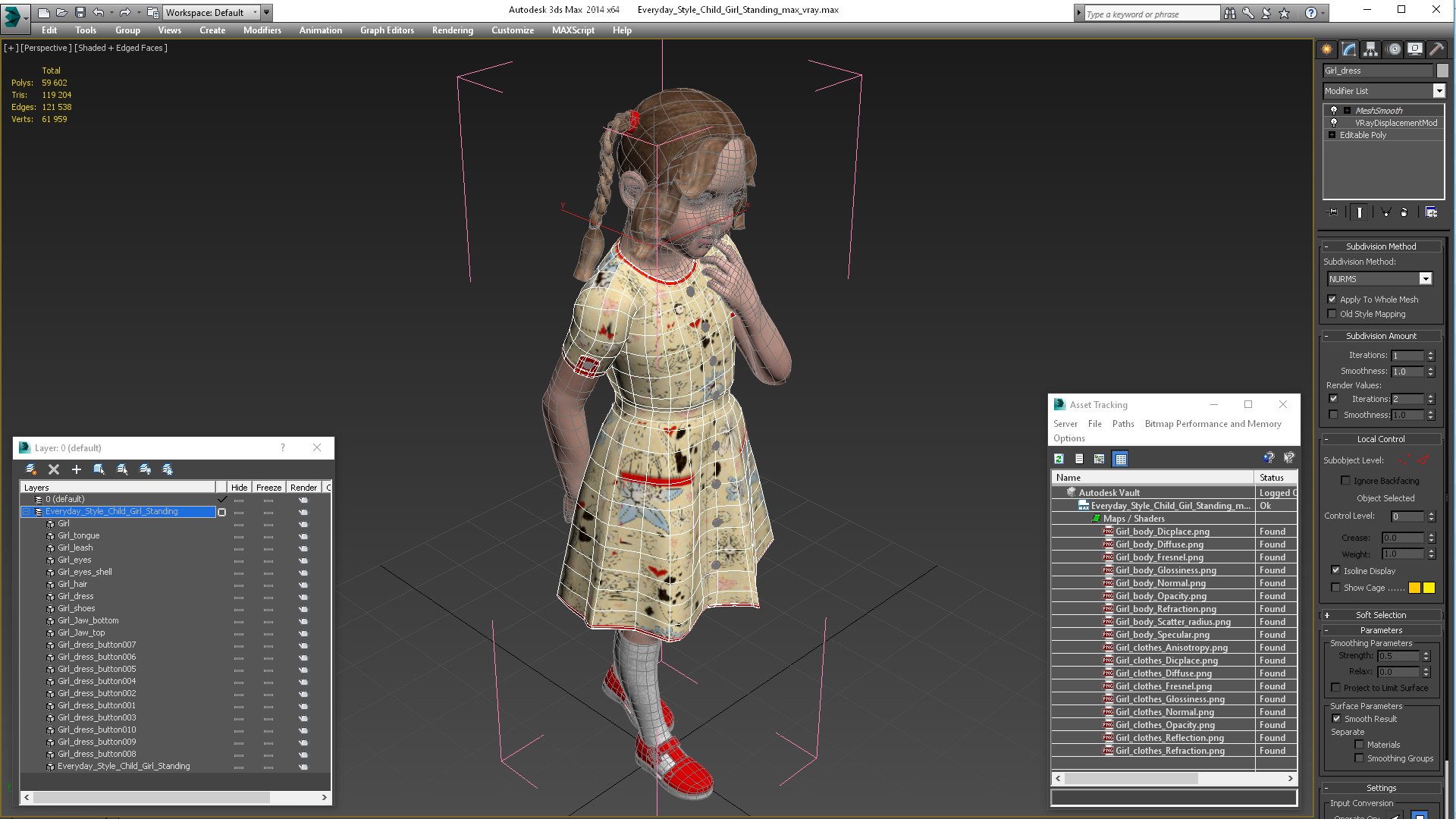This screenshot has width=1456, height=819.
Task: Open the Create command panel tab
Action: pos(1326,49)
